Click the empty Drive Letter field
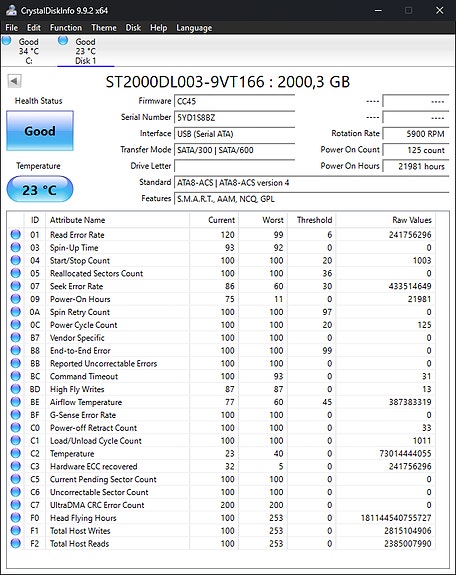The height and width of the screenshot is (575, 456). coord(234,166)
